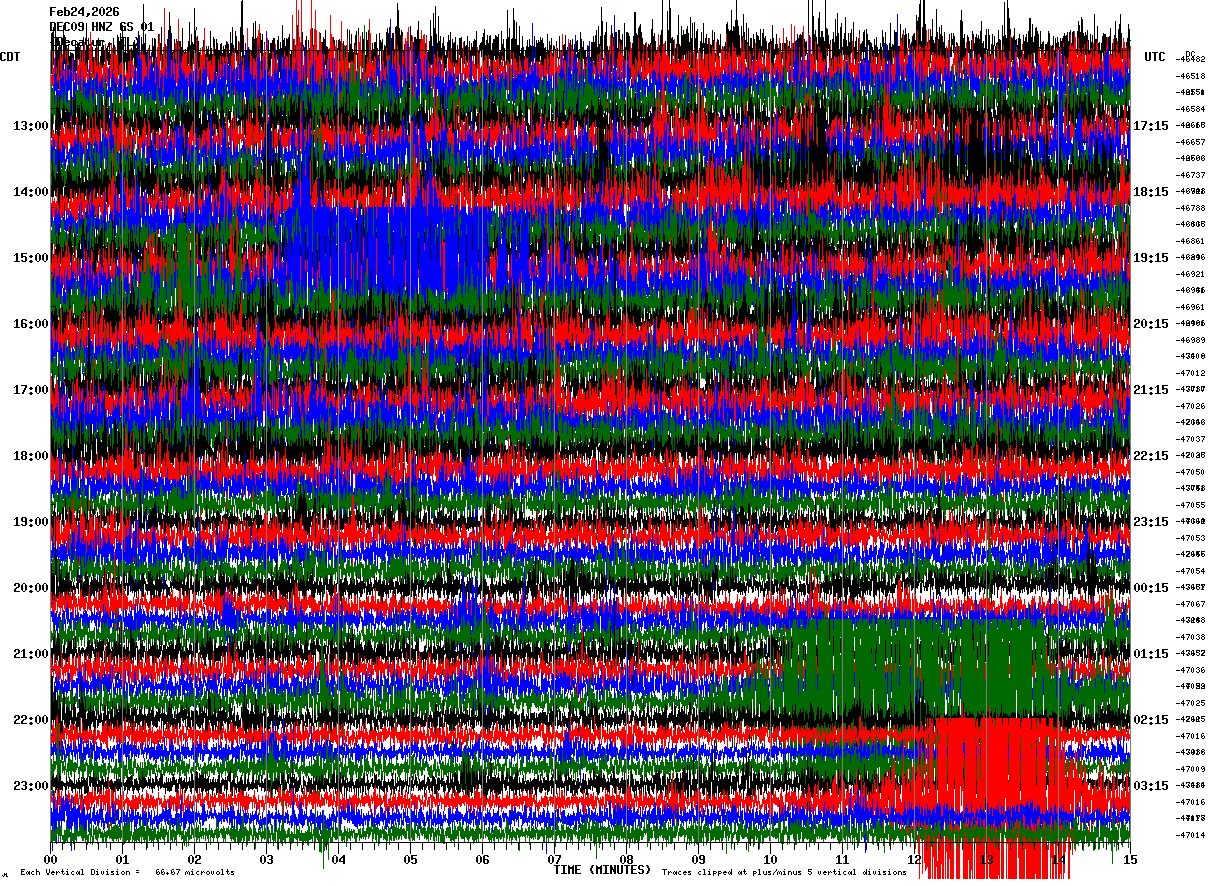Click the minute 01 axis tick label
The height and width of the screenshot is (886, 1210).
(x=123, y=860)
